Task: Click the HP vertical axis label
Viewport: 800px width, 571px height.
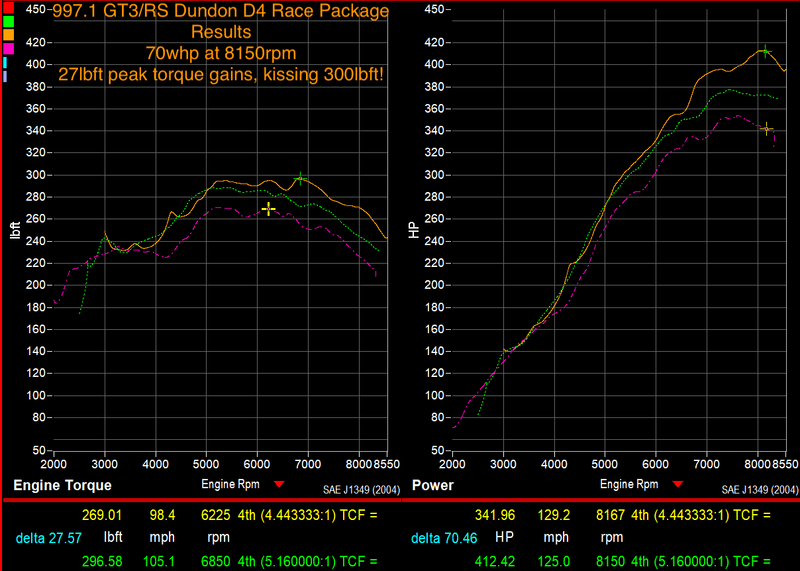Action: point(414,231)
